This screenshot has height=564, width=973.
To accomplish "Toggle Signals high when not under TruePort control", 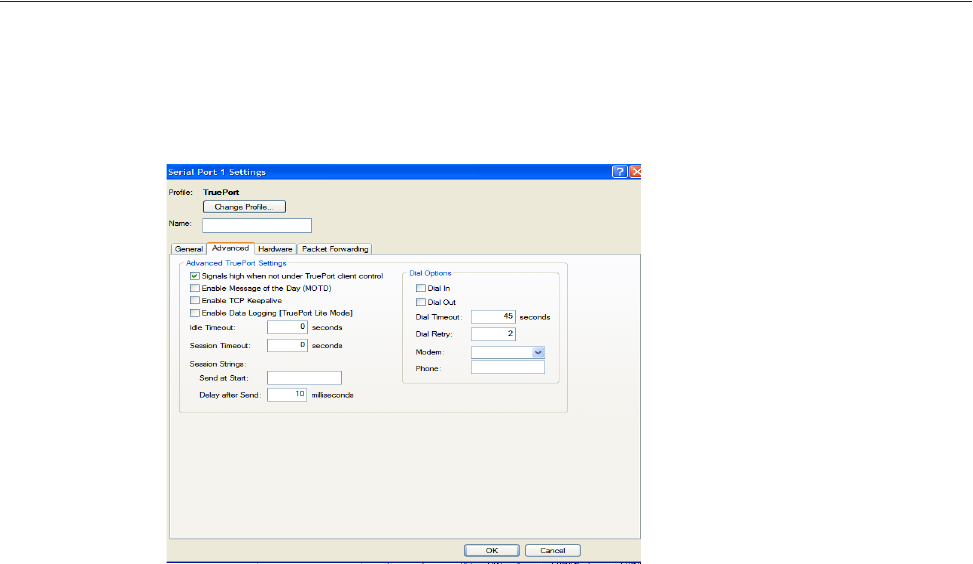I will pyautogui.click(x=195, y=275).
